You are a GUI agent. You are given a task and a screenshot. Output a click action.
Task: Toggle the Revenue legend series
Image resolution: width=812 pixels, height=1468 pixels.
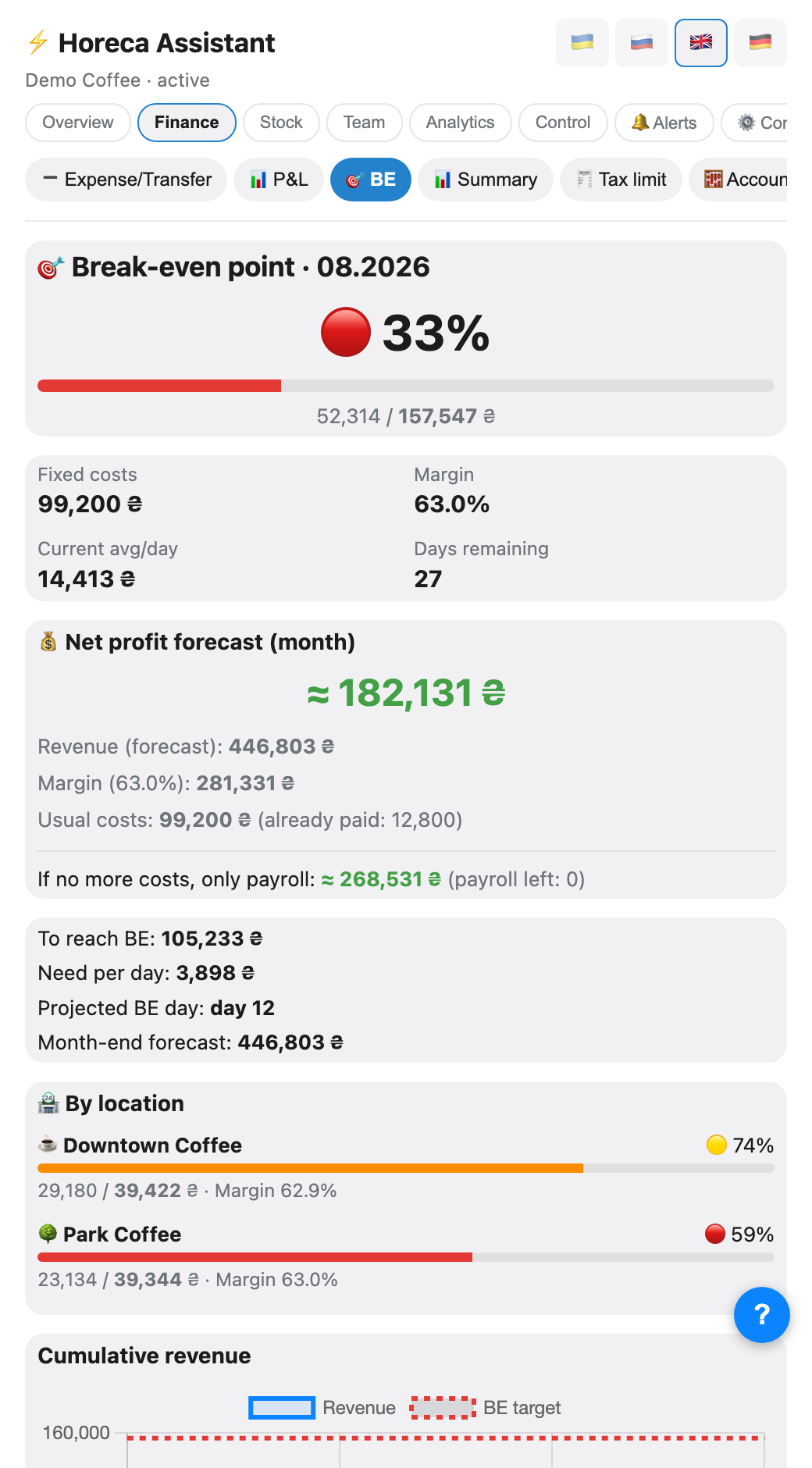coord(322,1407)
